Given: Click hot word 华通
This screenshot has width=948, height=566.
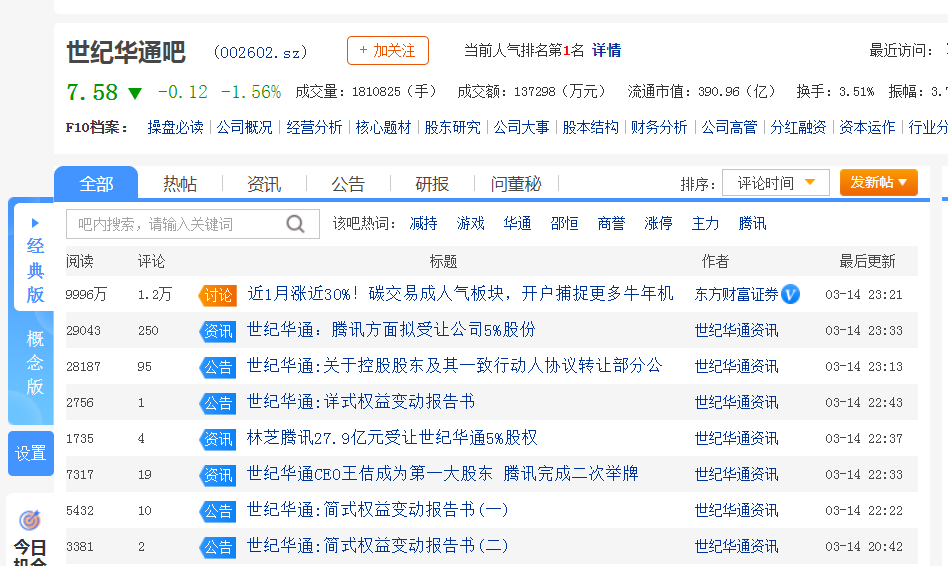Looking at the screenshot, I should pos(518,224).
